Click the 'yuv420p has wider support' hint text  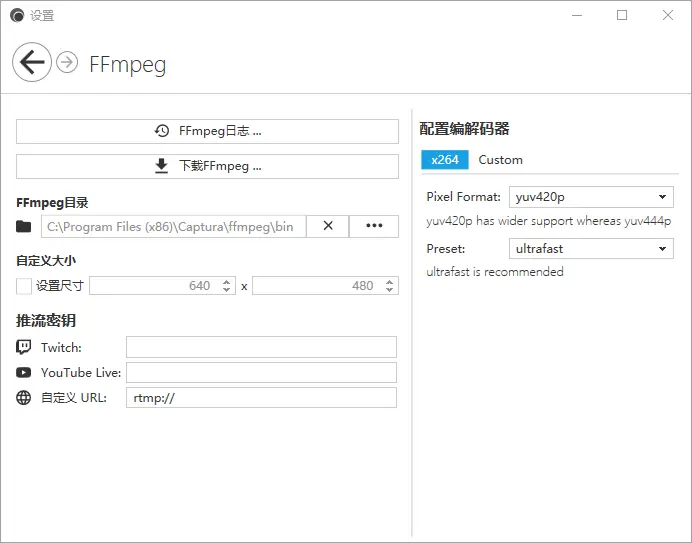pos(549,221)
